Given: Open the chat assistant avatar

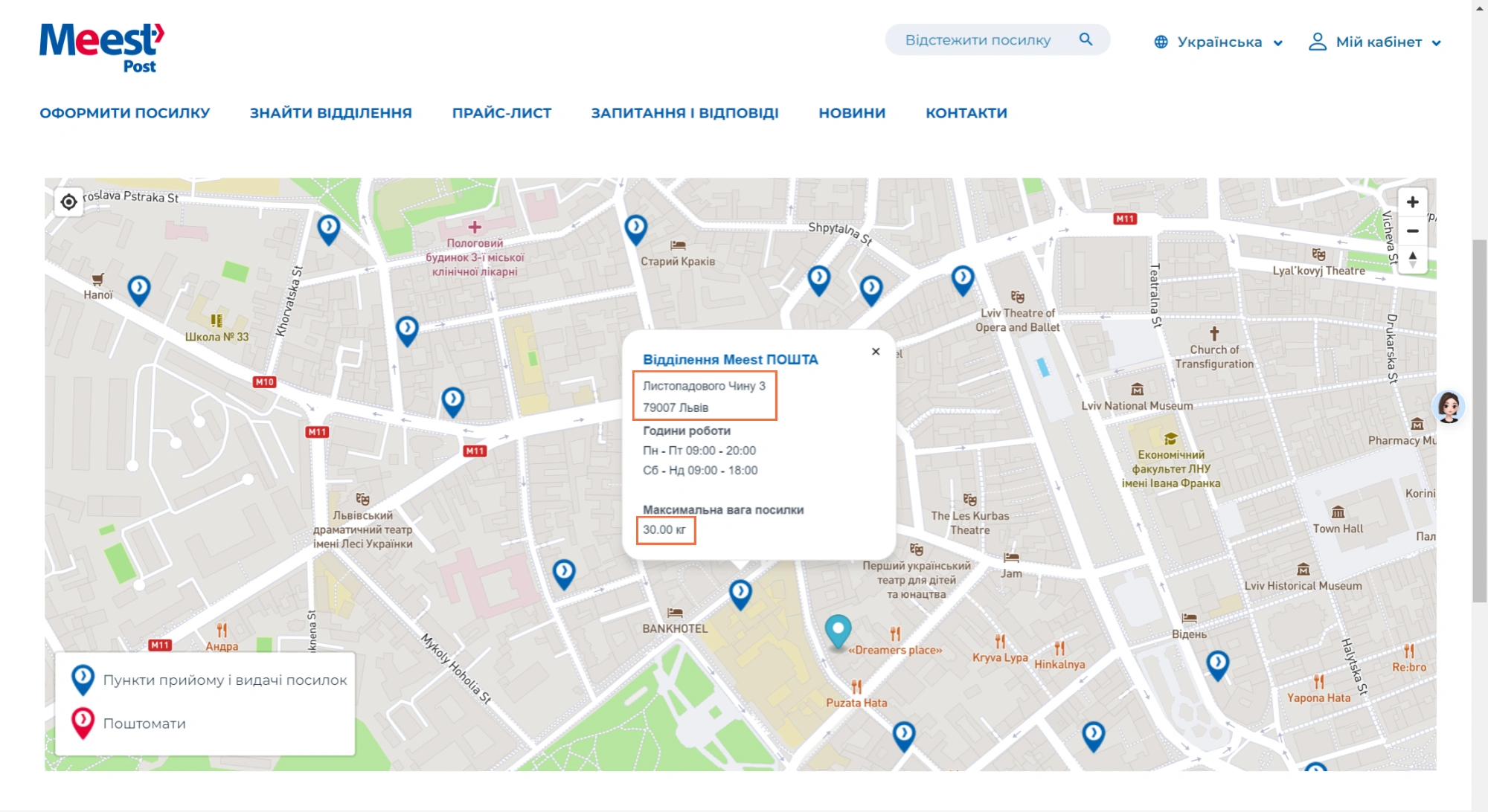Looking at the screenshot, I should pos(1449,407).
